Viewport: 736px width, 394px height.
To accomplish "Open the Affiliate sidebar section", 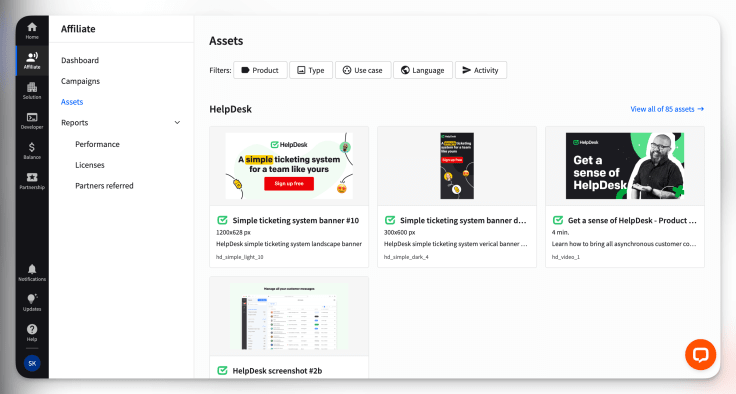I will coord(32,61).
